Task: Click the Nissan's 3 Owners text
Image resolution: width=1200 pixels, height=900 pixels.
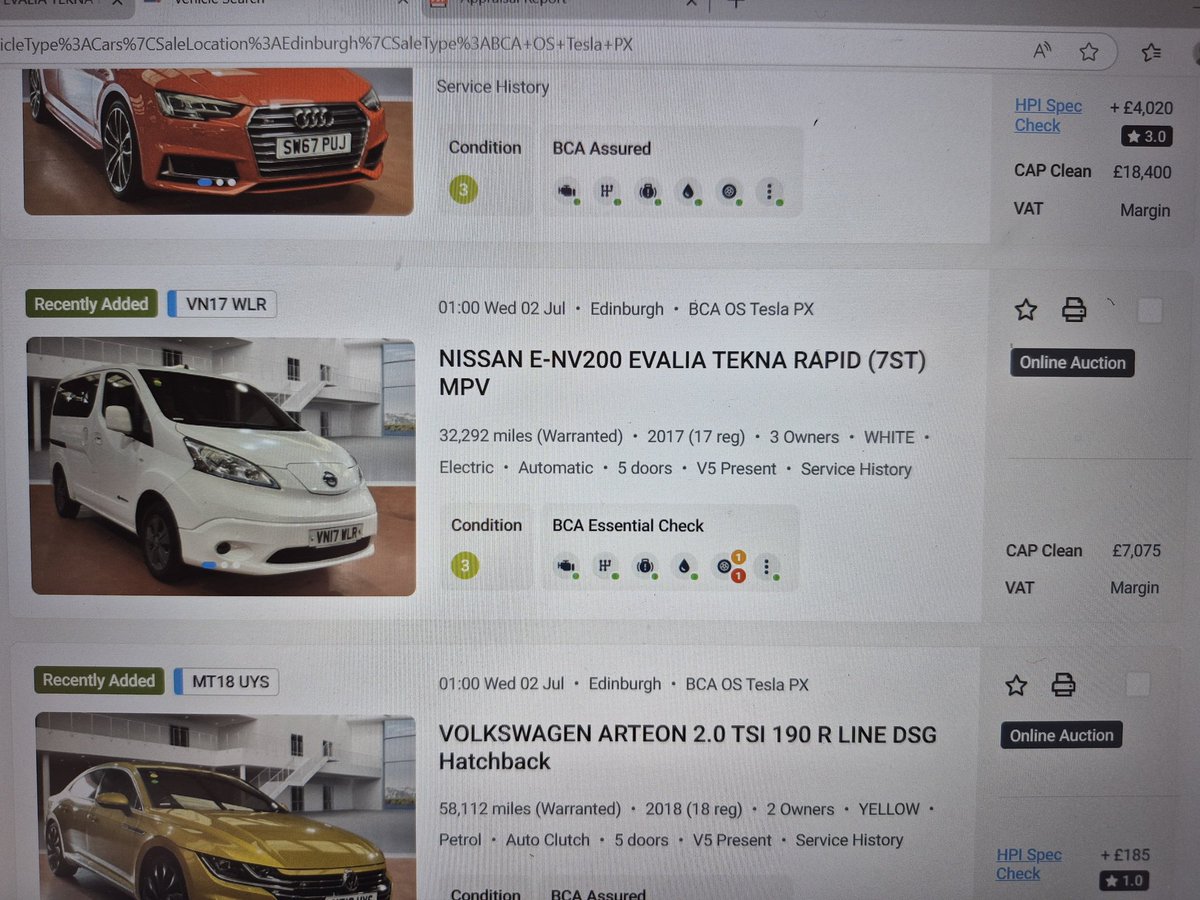Action: tap(802, 437)
